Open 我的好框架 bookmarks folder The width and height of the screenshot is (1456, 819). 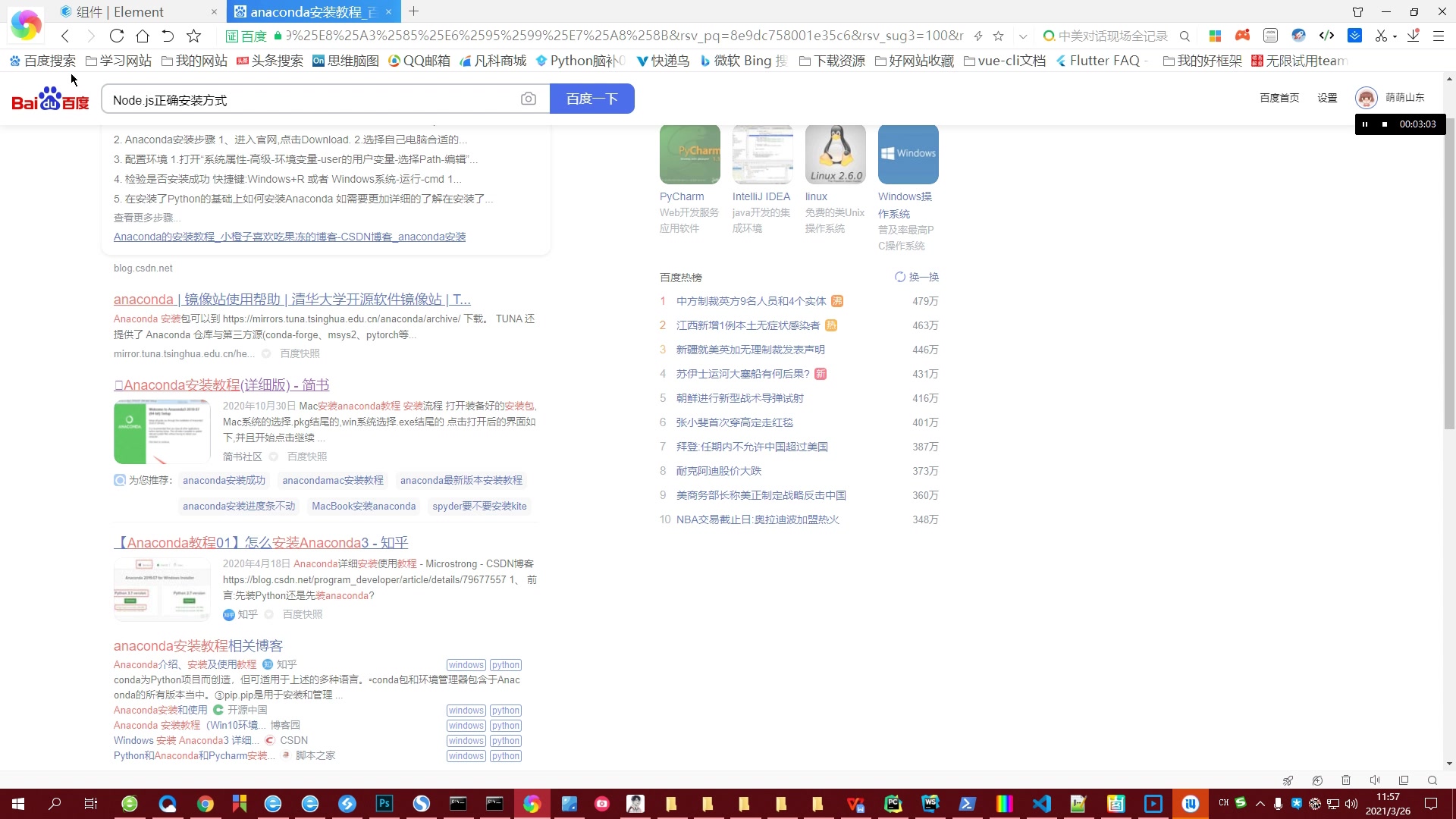pos(1202,61)
